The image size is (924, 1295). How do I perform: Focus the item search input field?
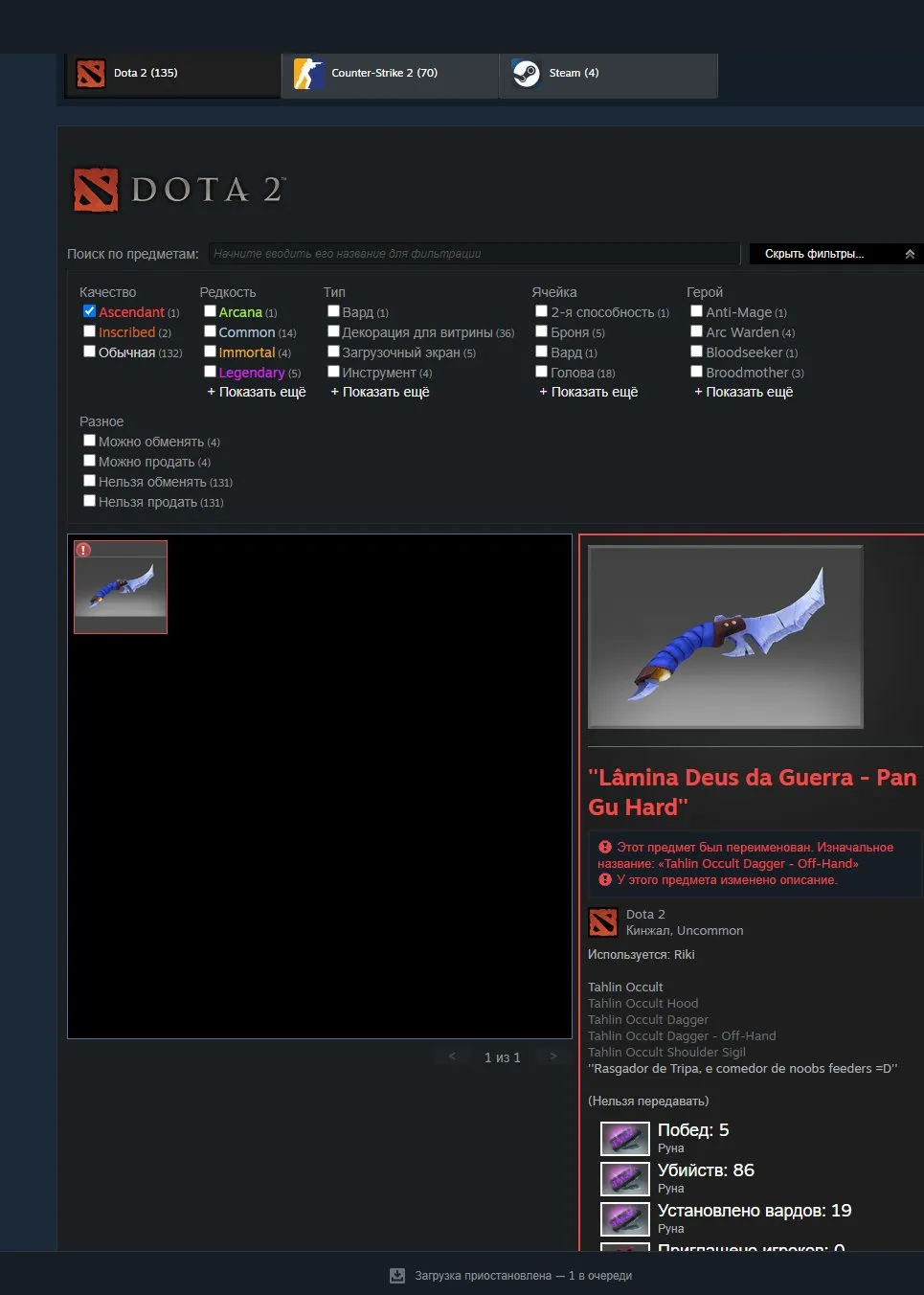474,254
